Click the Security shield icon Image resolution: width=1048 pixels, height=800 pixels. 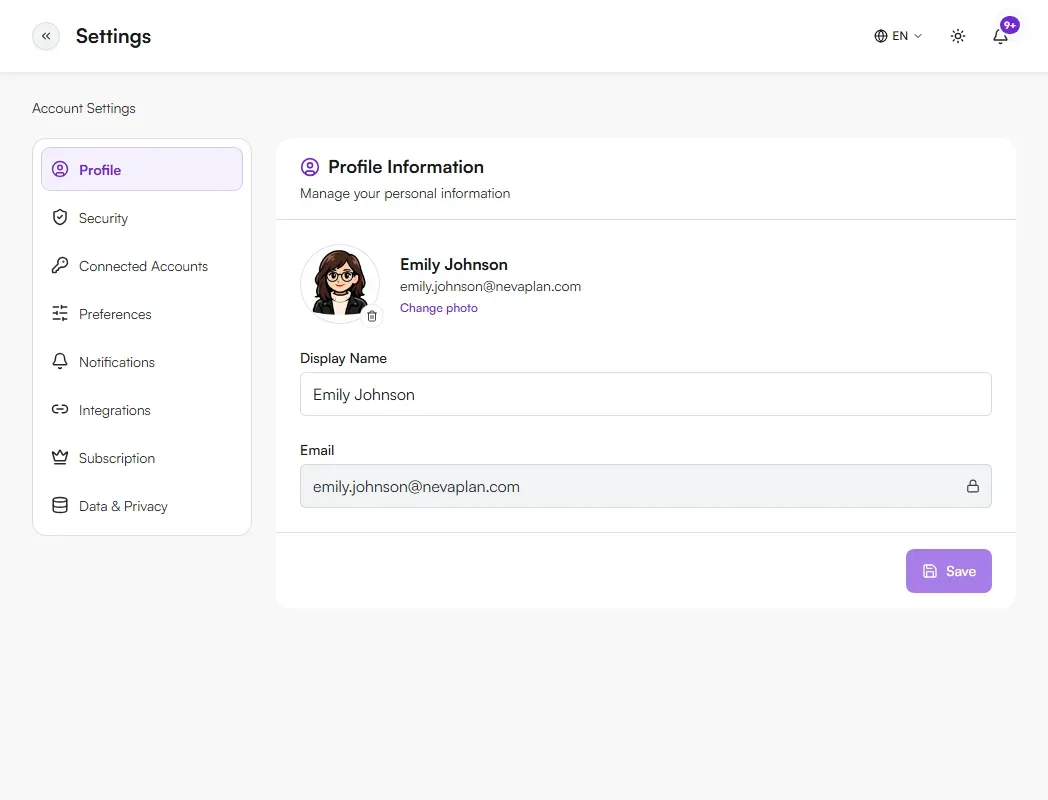point(60,217)
